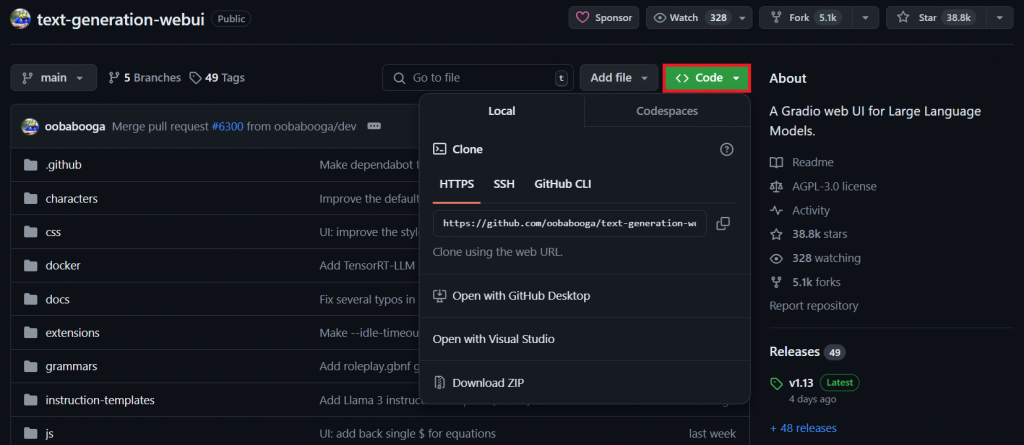Switch to the Codespaces tab
This screenshot has width=1024, height=445.
click(667, 111)
